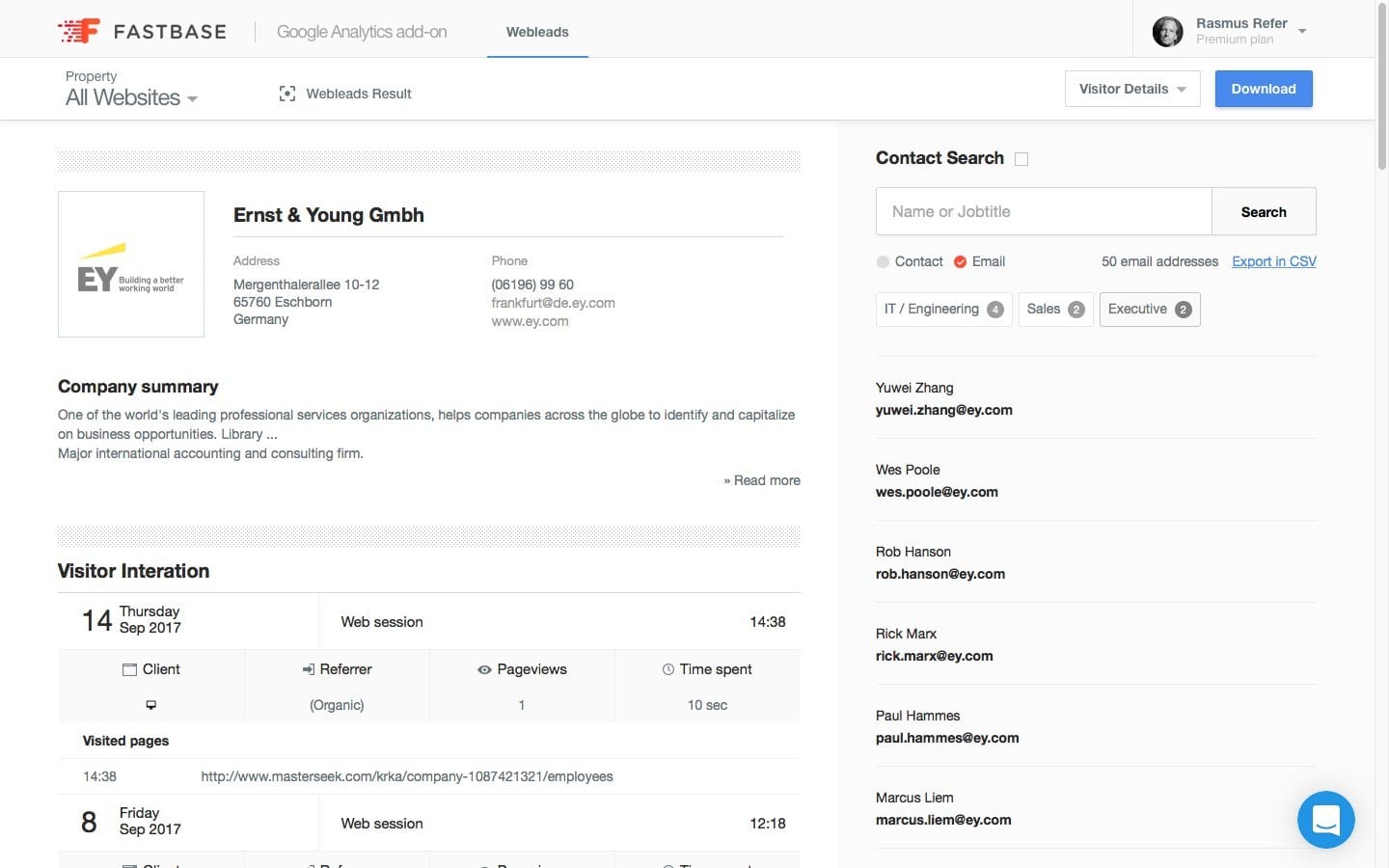1389x868 pixels.
Task: Click the contact Search button
Action: [1264, 212]
